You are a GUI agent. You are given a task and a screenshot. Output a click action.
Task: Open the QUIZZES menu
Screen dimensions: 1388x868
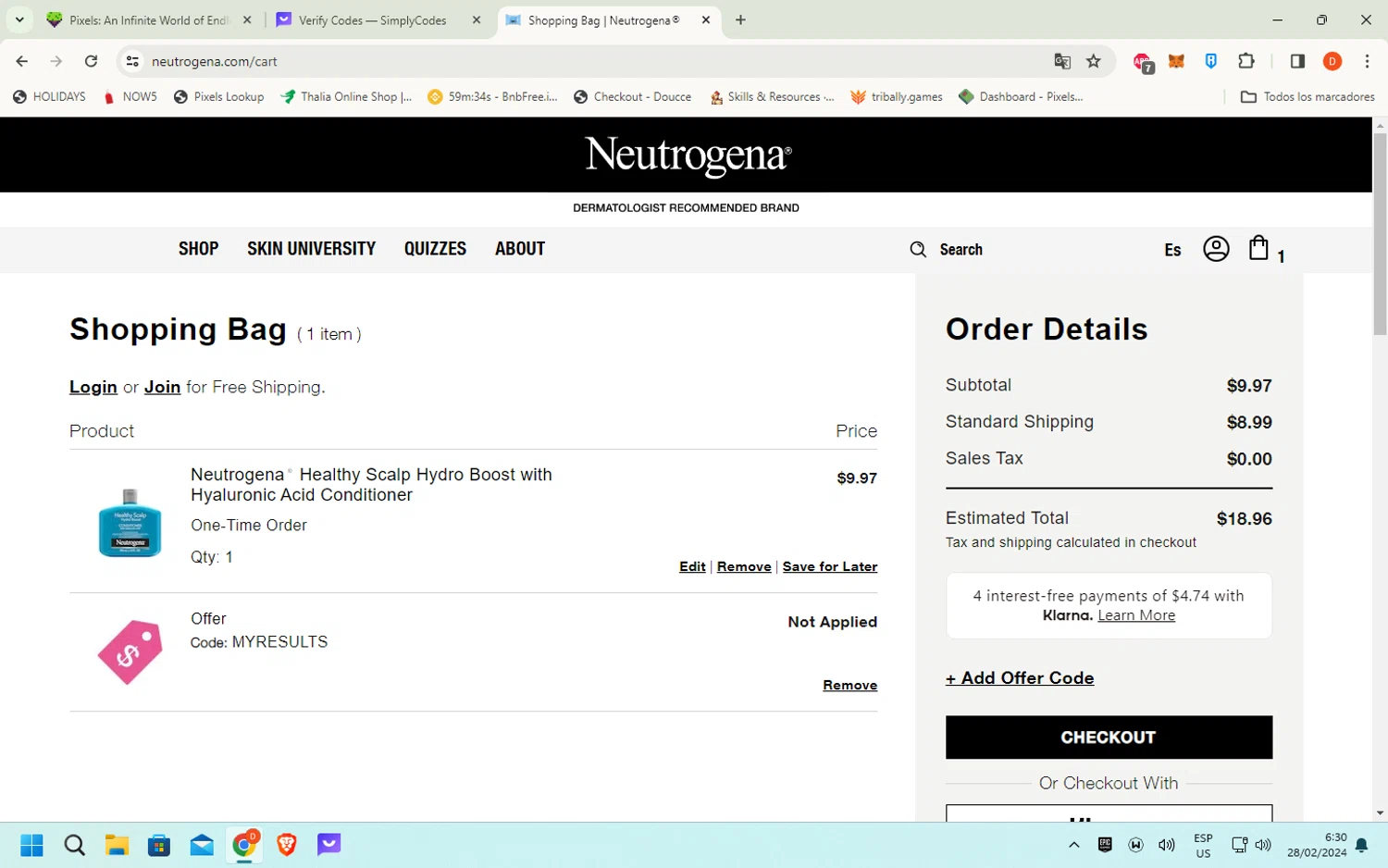pos(435,249)
